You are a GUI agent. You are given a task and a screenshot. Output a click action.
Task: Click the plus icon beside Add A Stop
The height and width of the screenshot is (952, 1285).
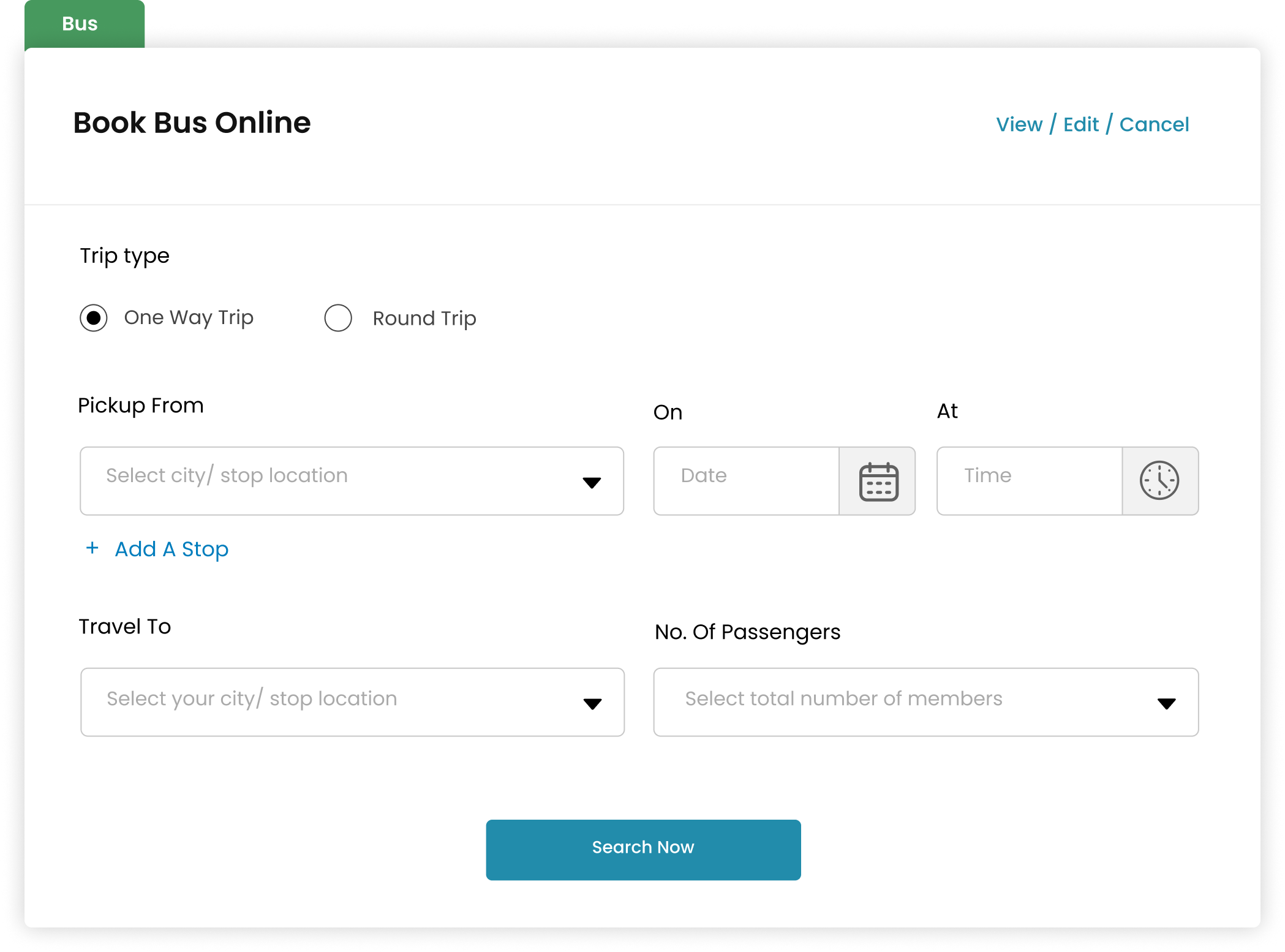92,548
